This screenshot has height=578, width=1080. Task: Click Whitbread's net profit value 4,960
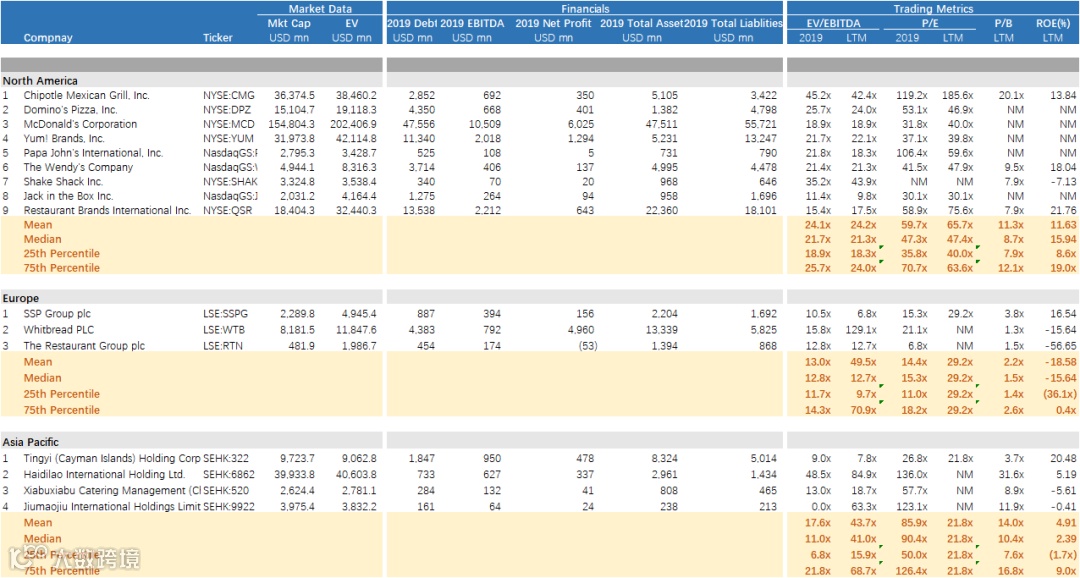(x=581, y=330)
